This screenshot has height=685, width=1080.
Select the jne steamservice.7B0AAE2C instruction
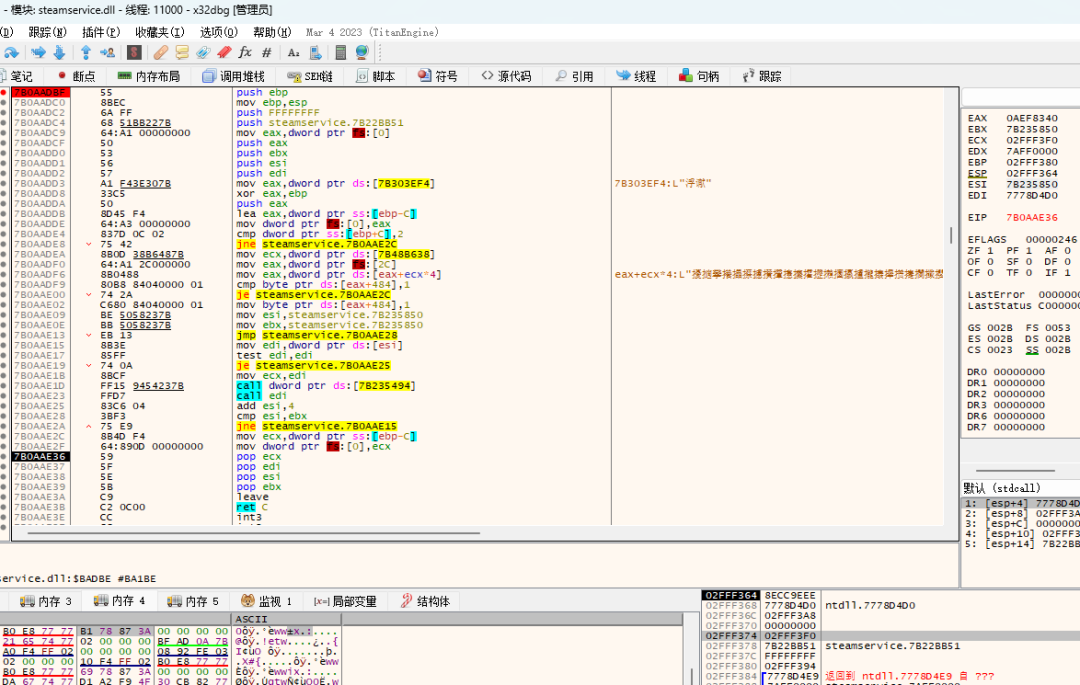coord(316,244)
